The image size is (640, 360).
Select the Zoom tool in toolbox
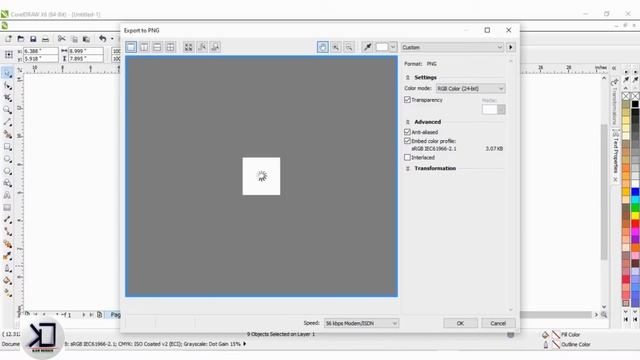coord(7,110)
